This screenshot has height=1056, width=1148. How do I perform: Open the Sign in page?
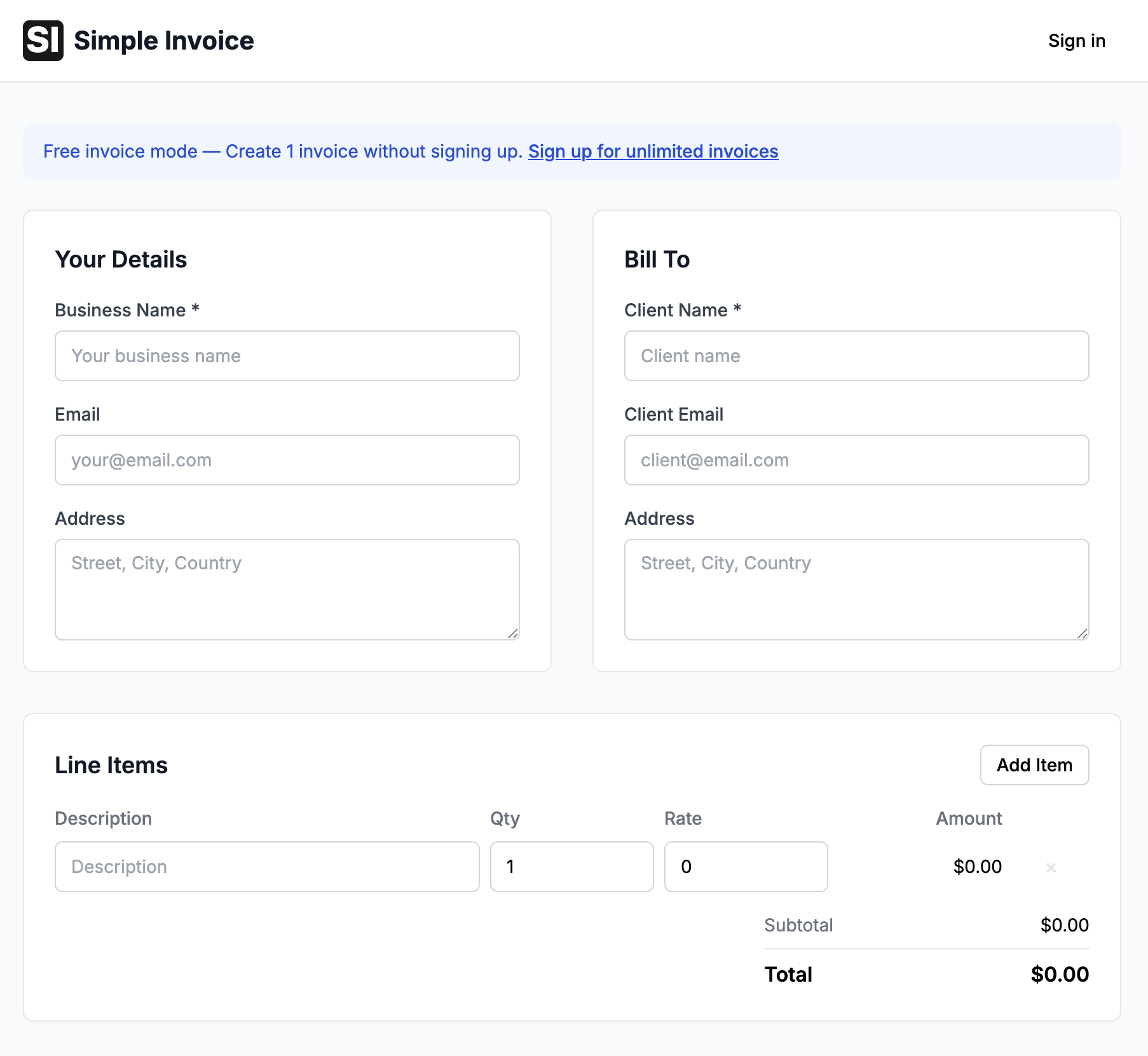(x=1076, y=41)
